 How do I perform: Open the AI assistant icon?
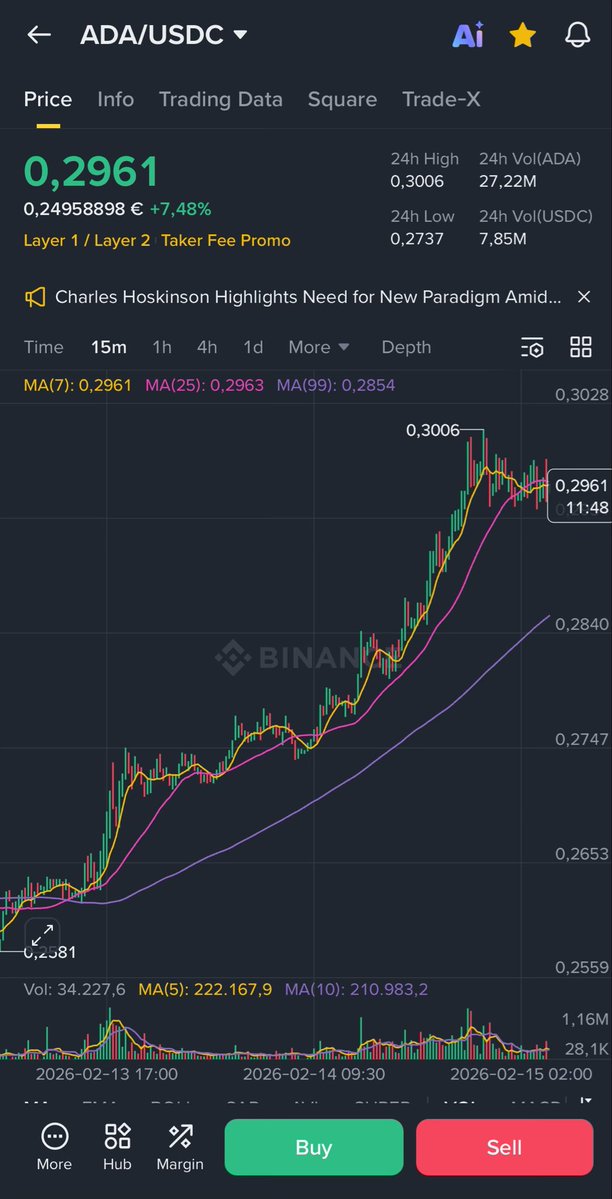[x=467, y=35]
